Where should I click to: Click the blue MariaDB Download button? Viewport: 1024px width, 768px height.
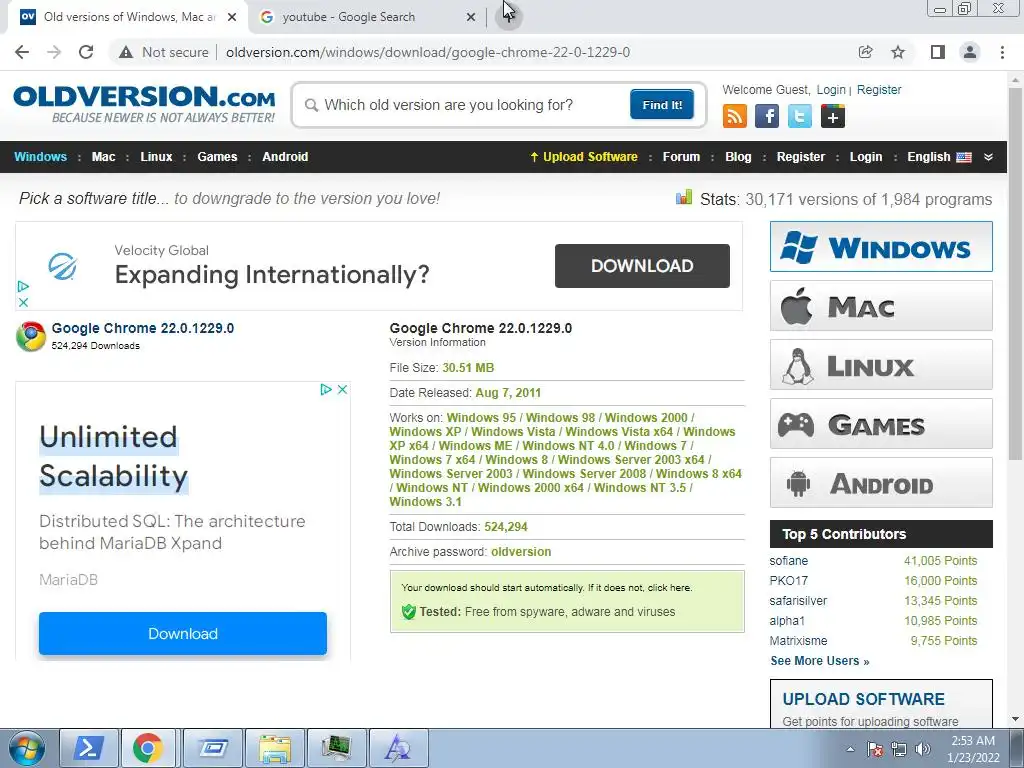[183, 633]
